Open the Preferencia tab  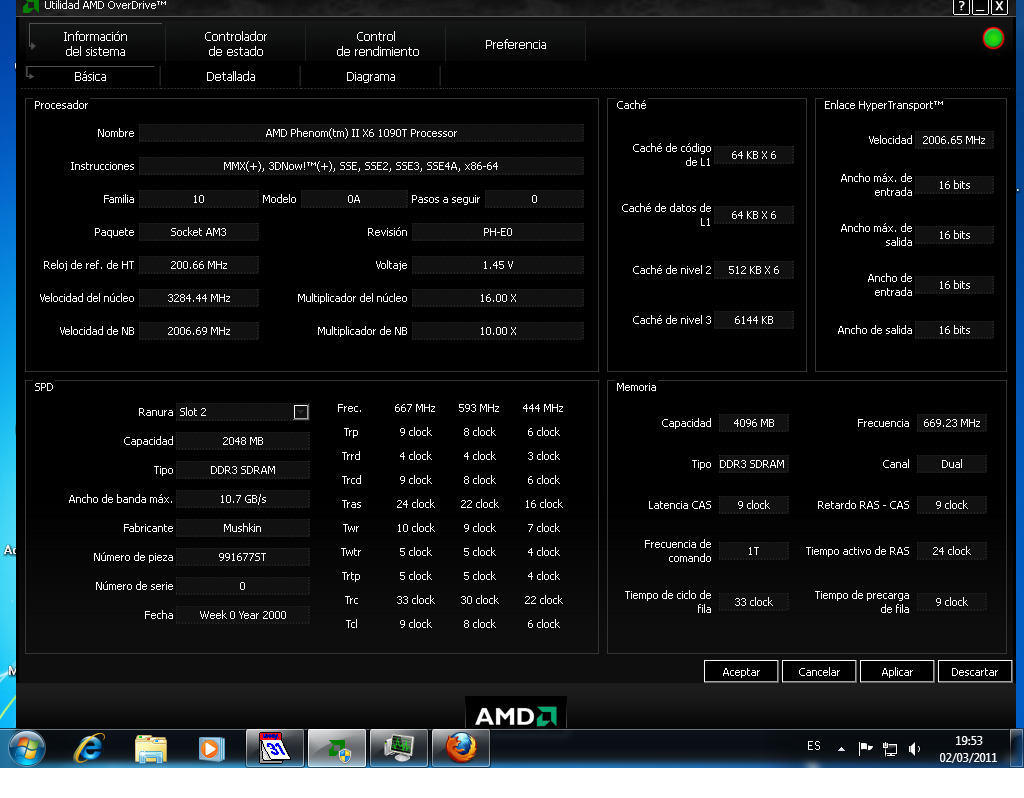(x=516, y=44)
